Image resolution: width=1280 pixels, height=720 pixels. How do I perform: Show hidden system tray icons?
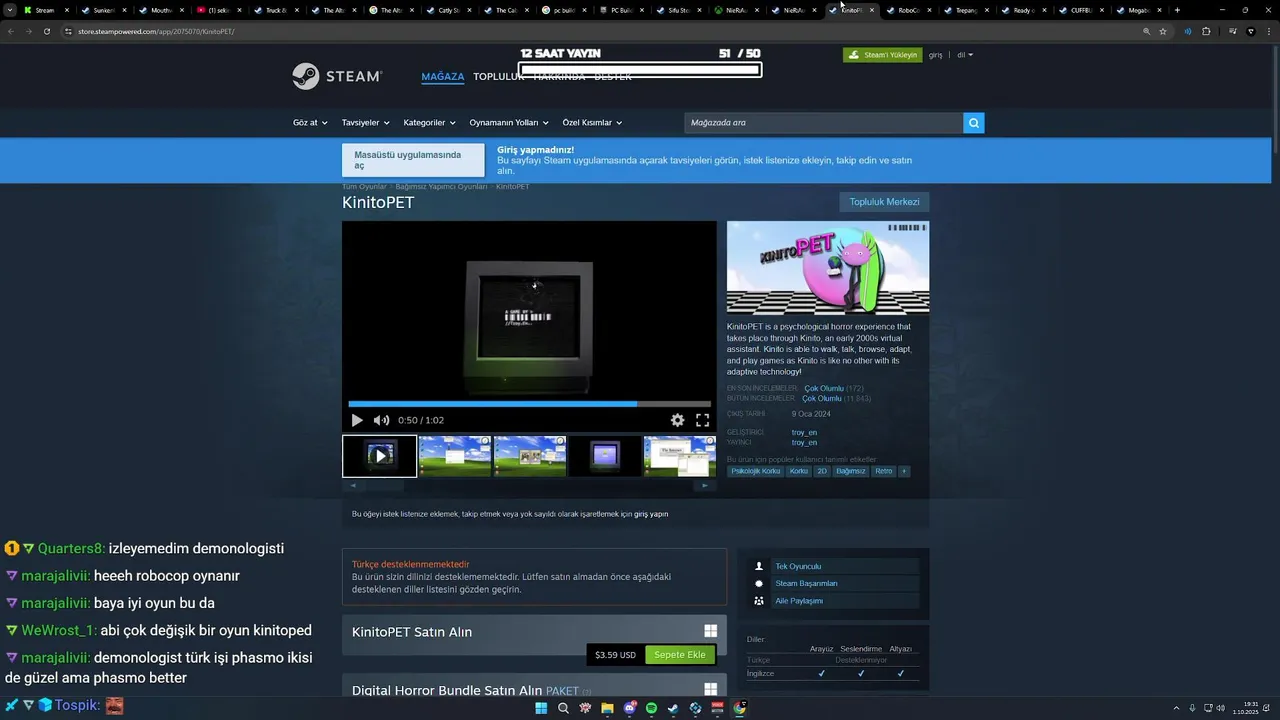click(x=1177, y=708)
